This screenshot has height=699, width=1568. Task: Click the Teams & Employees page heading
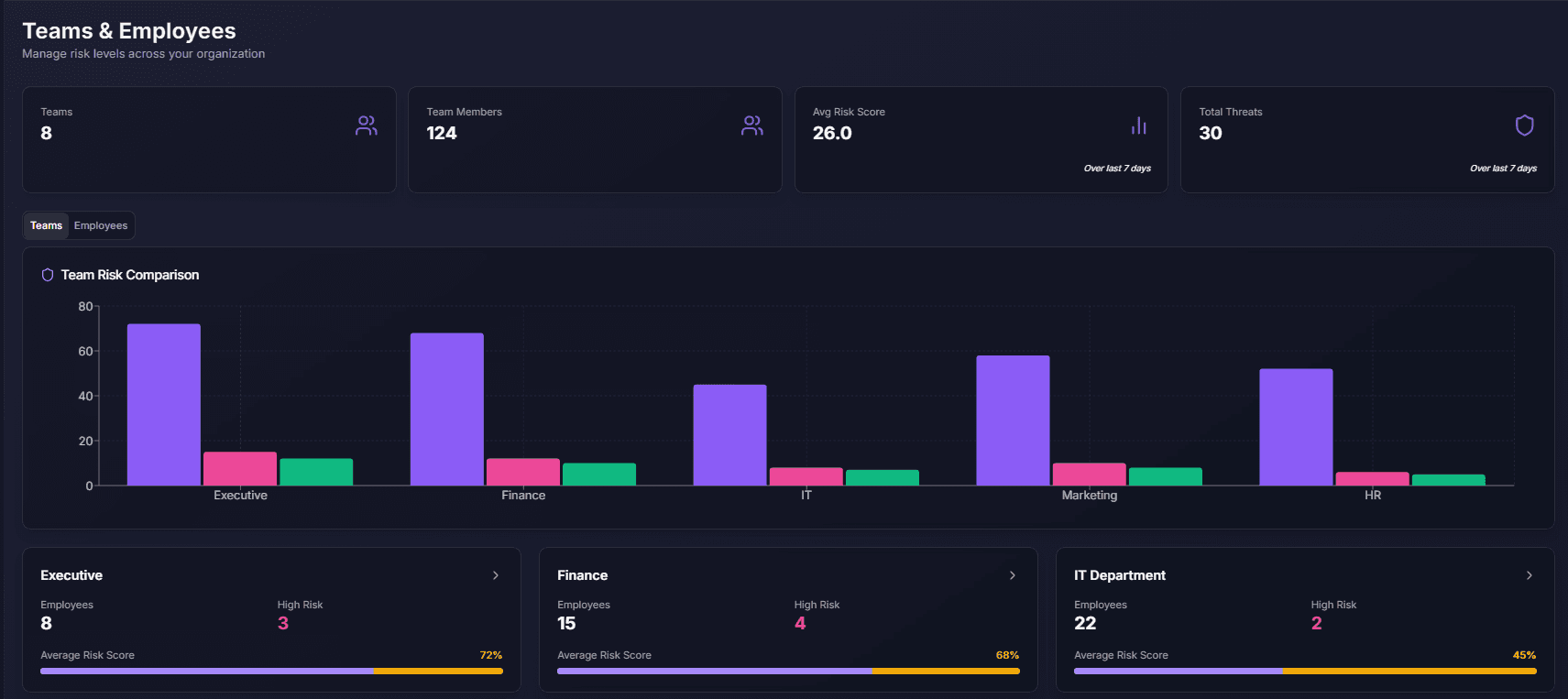tap(129, 30)
